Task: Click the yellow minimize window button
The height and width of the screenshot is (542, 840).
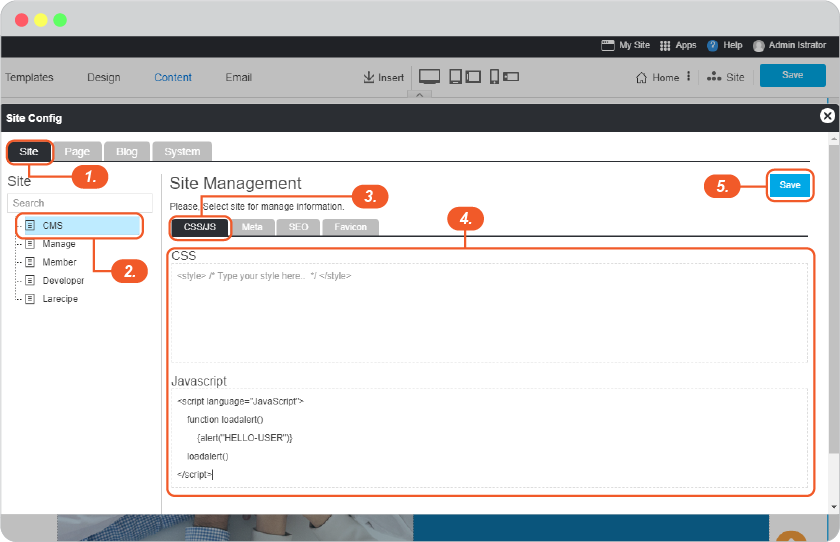Action: (x=41, y=20)
